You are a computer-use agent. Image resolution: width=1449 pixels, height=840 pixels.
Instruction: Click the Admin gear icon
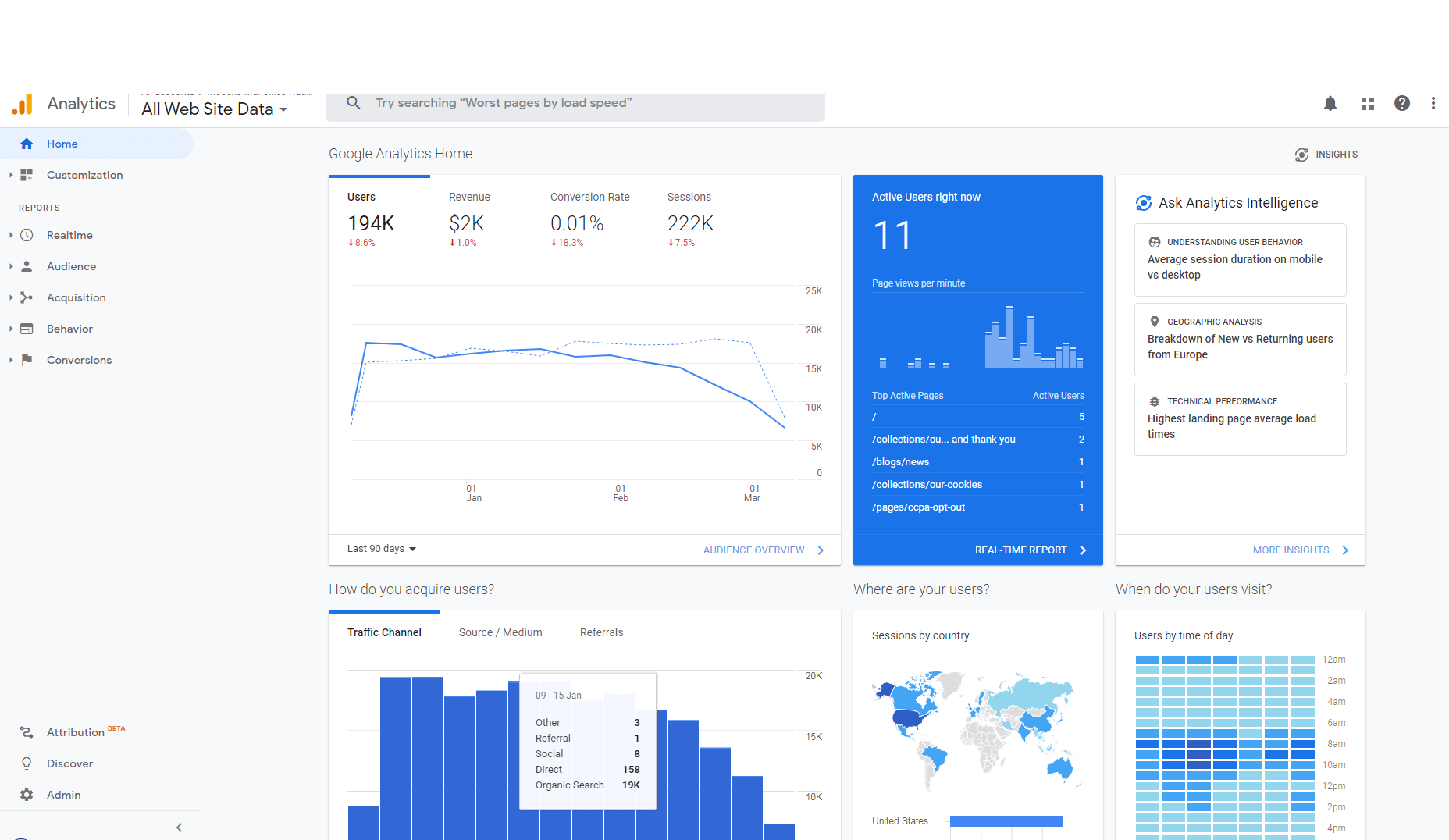[27, 795]
